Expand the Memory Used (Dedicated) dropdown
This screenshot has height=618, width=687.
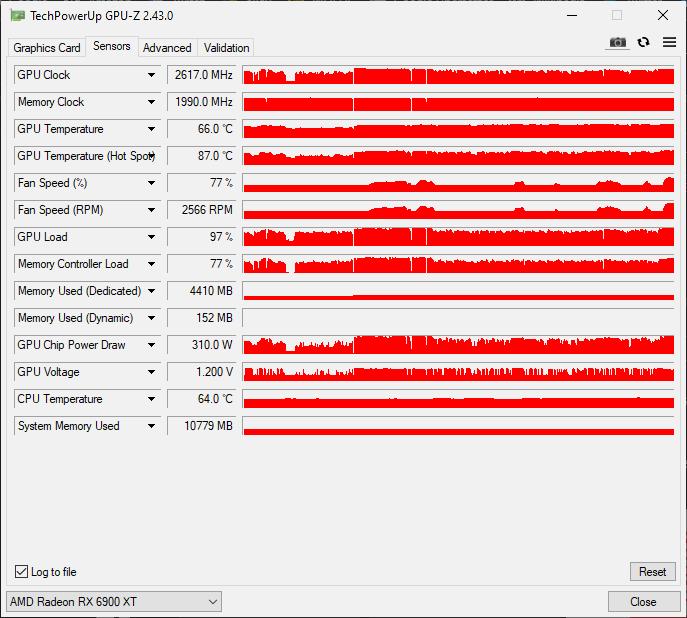click(x=151, y=291)
